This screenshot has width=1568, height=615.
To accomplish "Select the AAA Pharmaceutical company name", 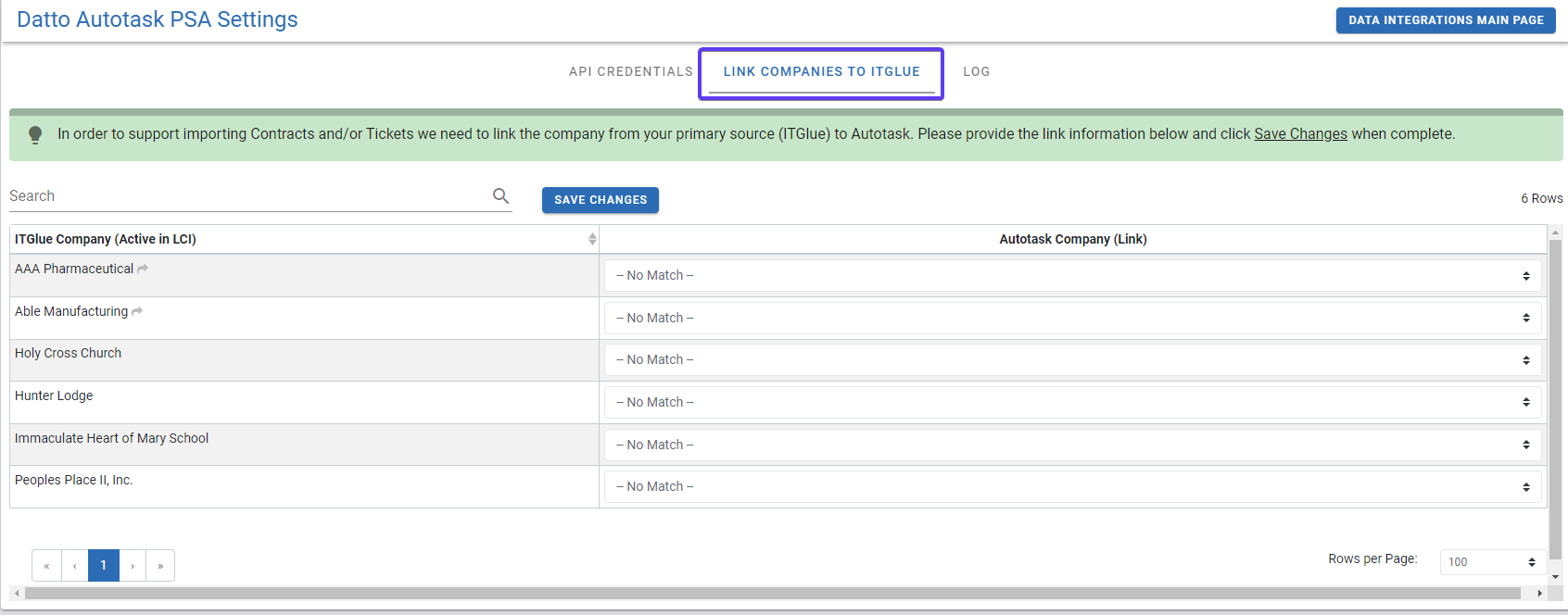I will [74, 269].
